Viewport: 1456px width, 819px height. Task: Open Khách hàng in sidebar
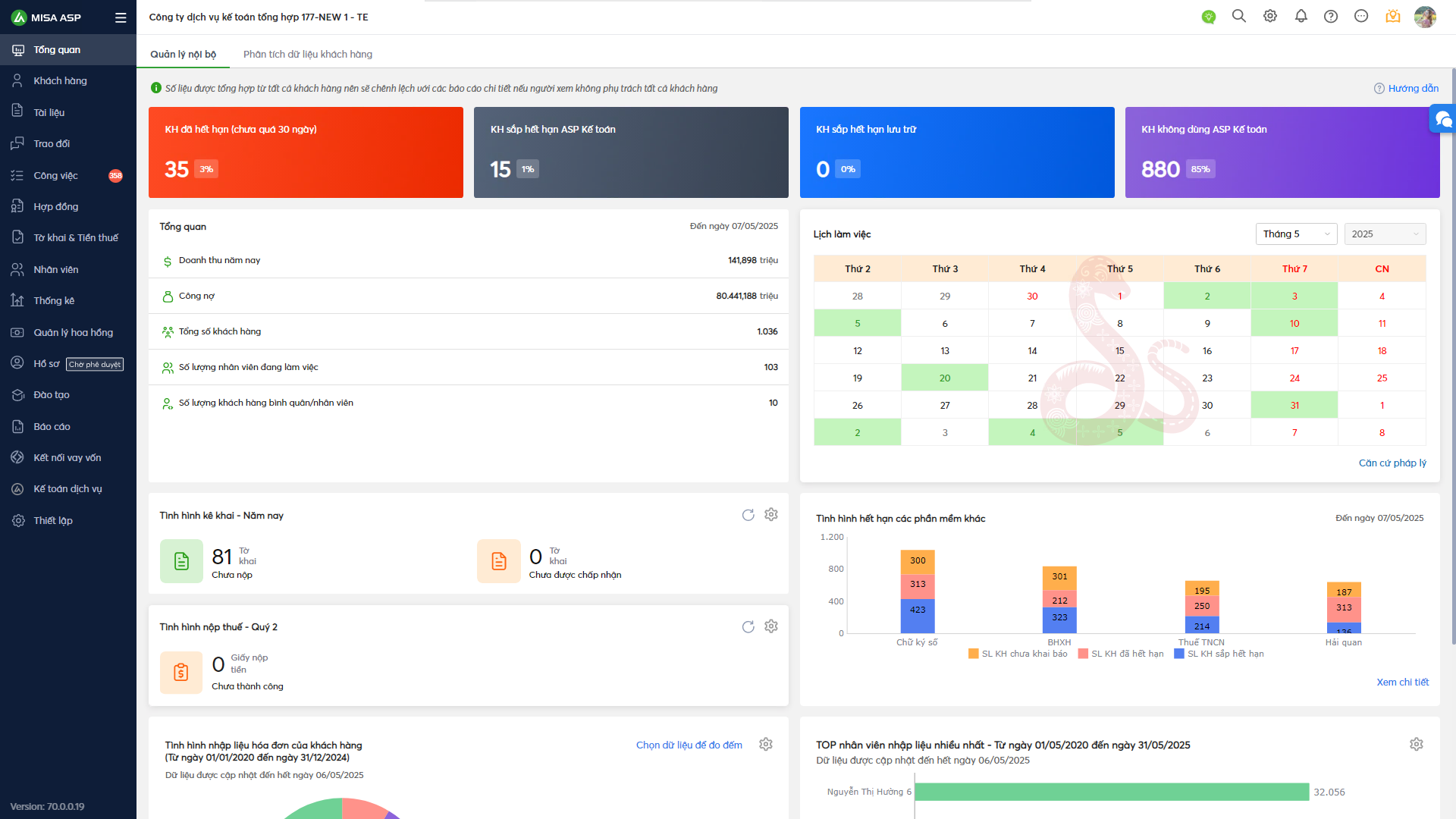68,81
